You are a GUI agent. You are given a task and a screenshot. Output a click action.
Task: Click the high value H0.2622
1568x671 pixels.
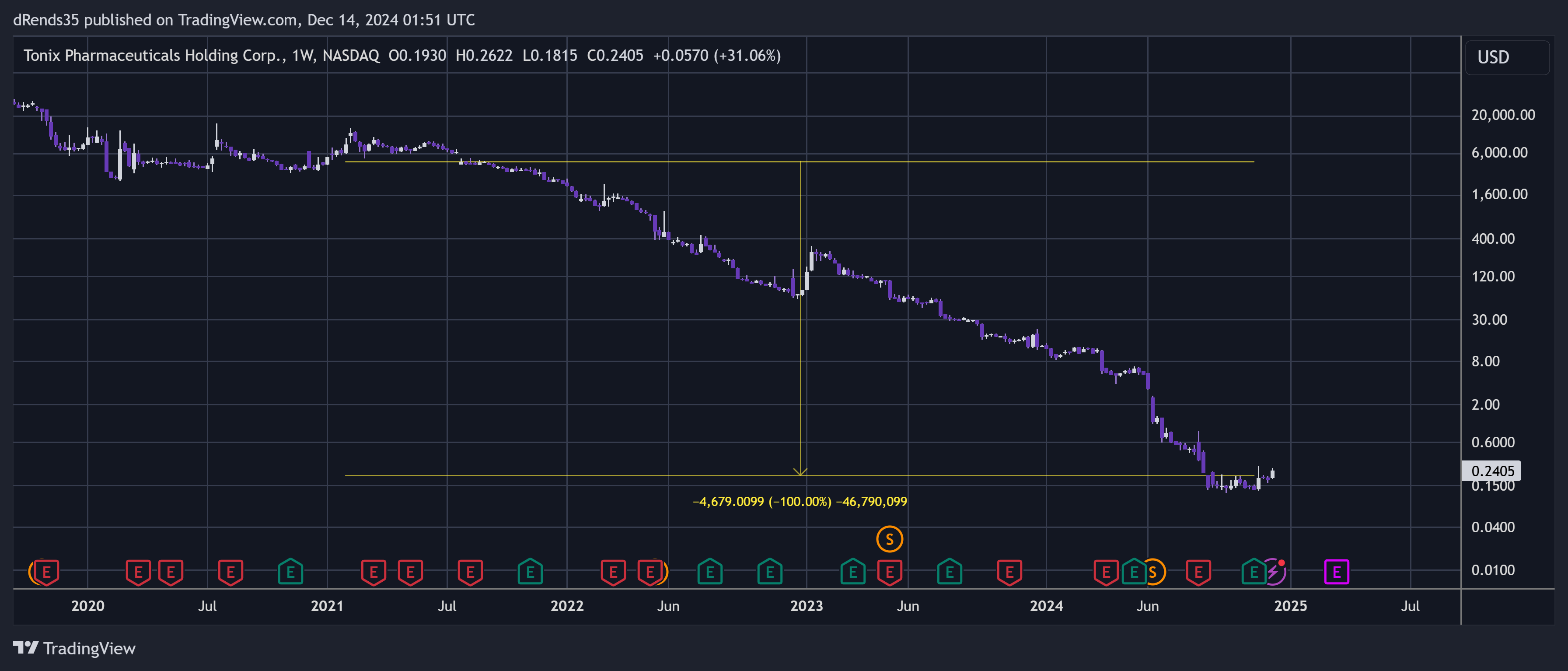(484, 56)
